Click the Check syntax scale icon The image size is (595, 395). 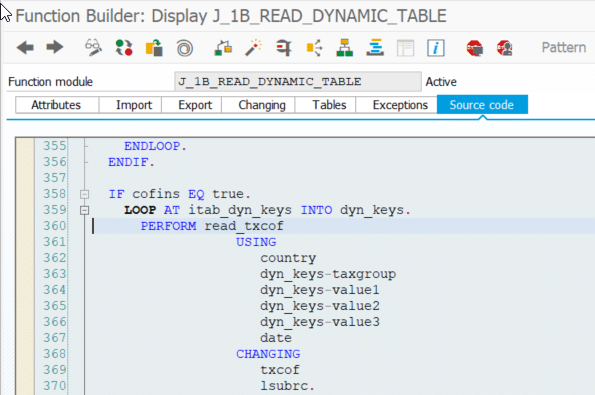[223, 48]
